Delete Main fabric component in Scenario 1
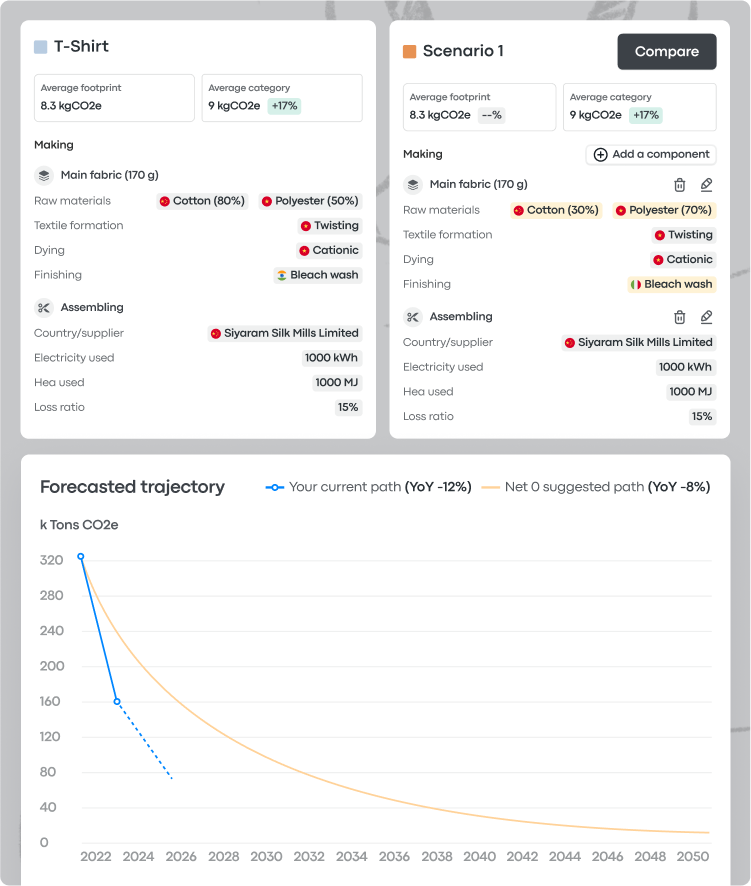This screenshot has width=751, height=886. pyautogui.click(x=680, y=185)
